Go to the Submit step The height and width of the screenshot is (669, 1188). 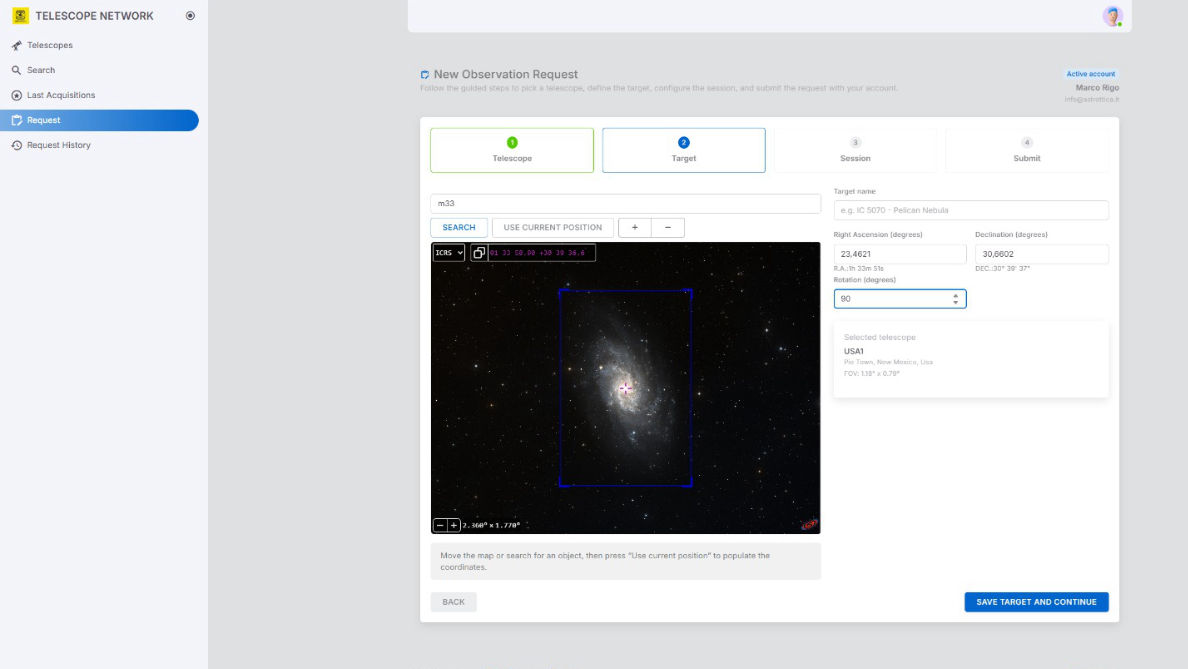1027,149
